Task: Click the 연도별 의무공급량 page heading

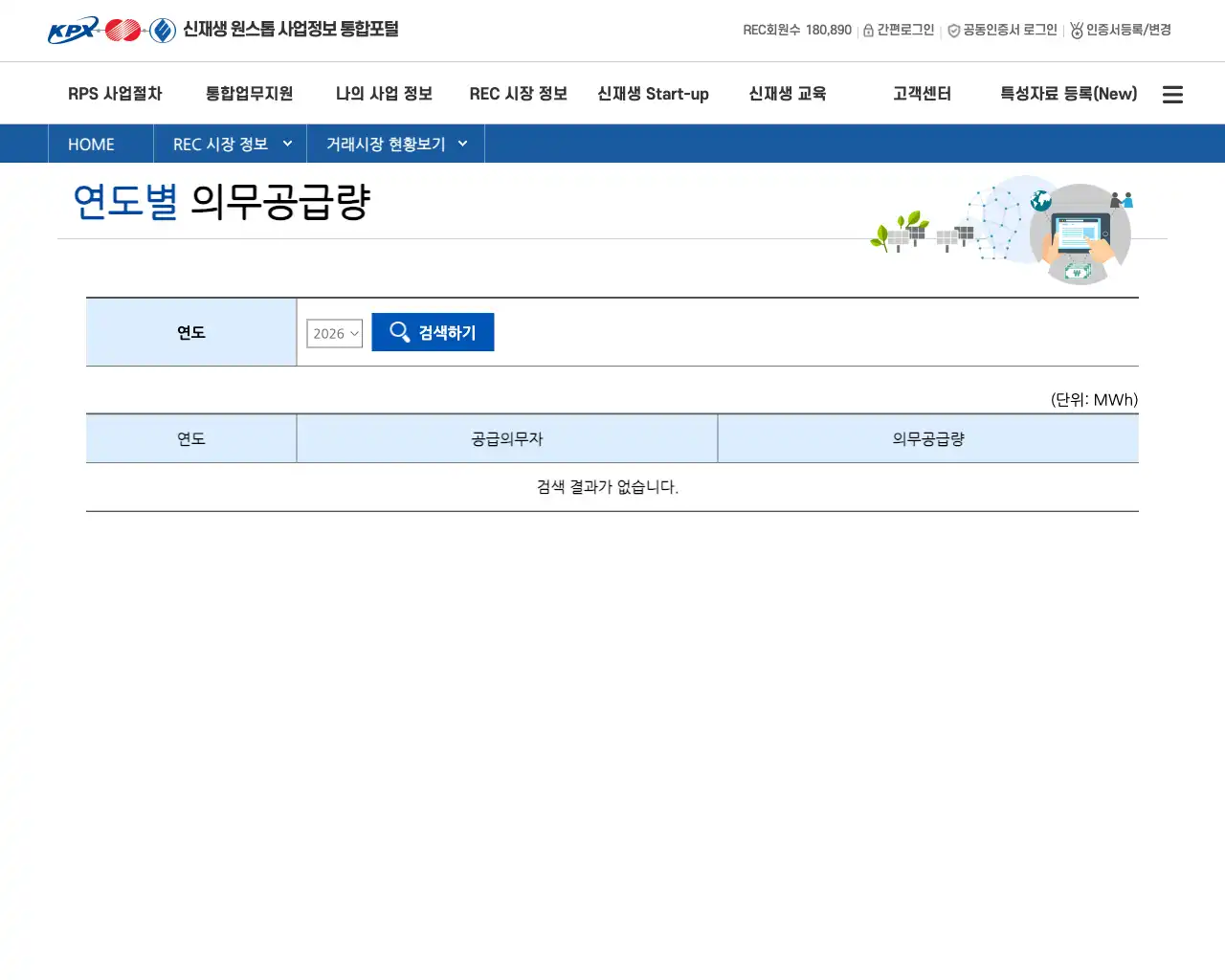Action: point(221,202)
